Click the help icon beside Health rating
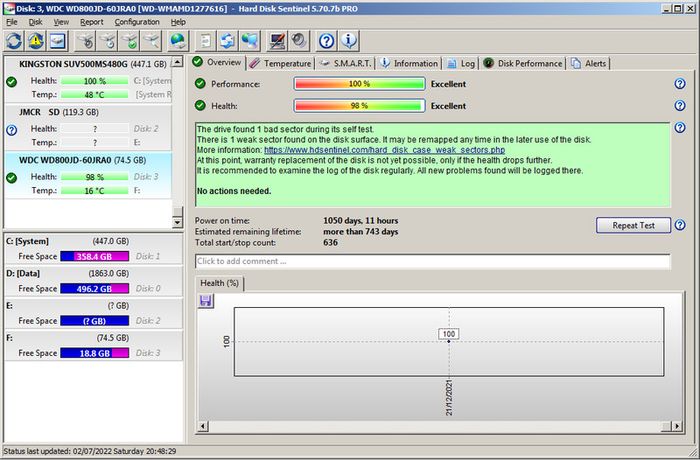 680,105
